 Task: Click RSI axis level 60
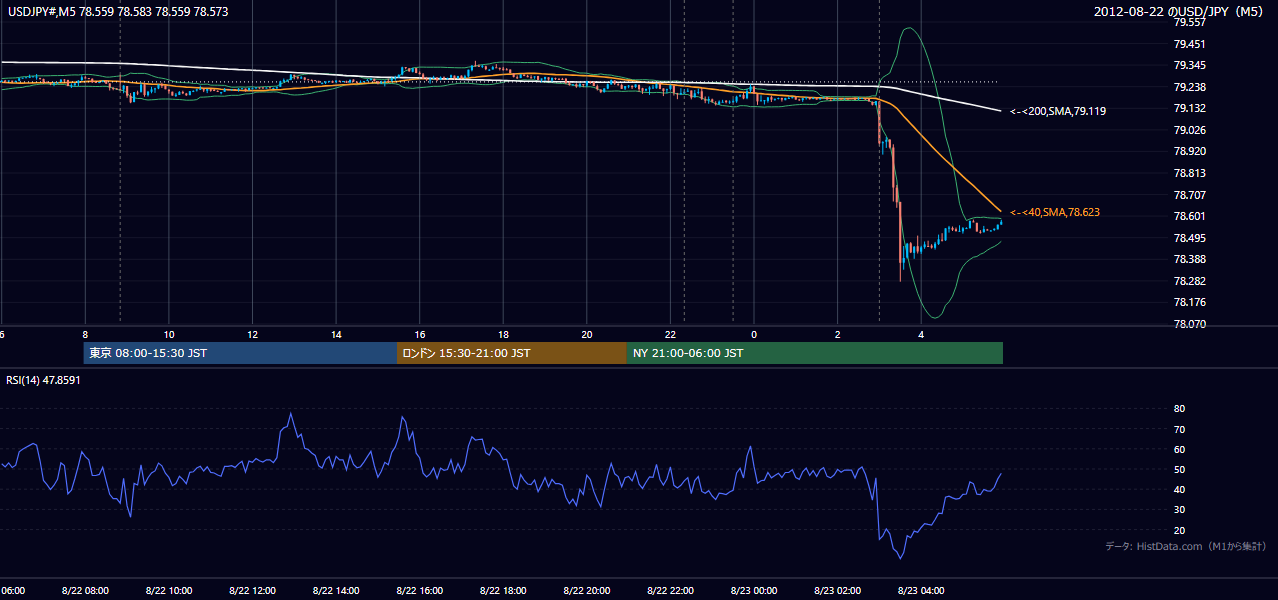point(1179,449)
